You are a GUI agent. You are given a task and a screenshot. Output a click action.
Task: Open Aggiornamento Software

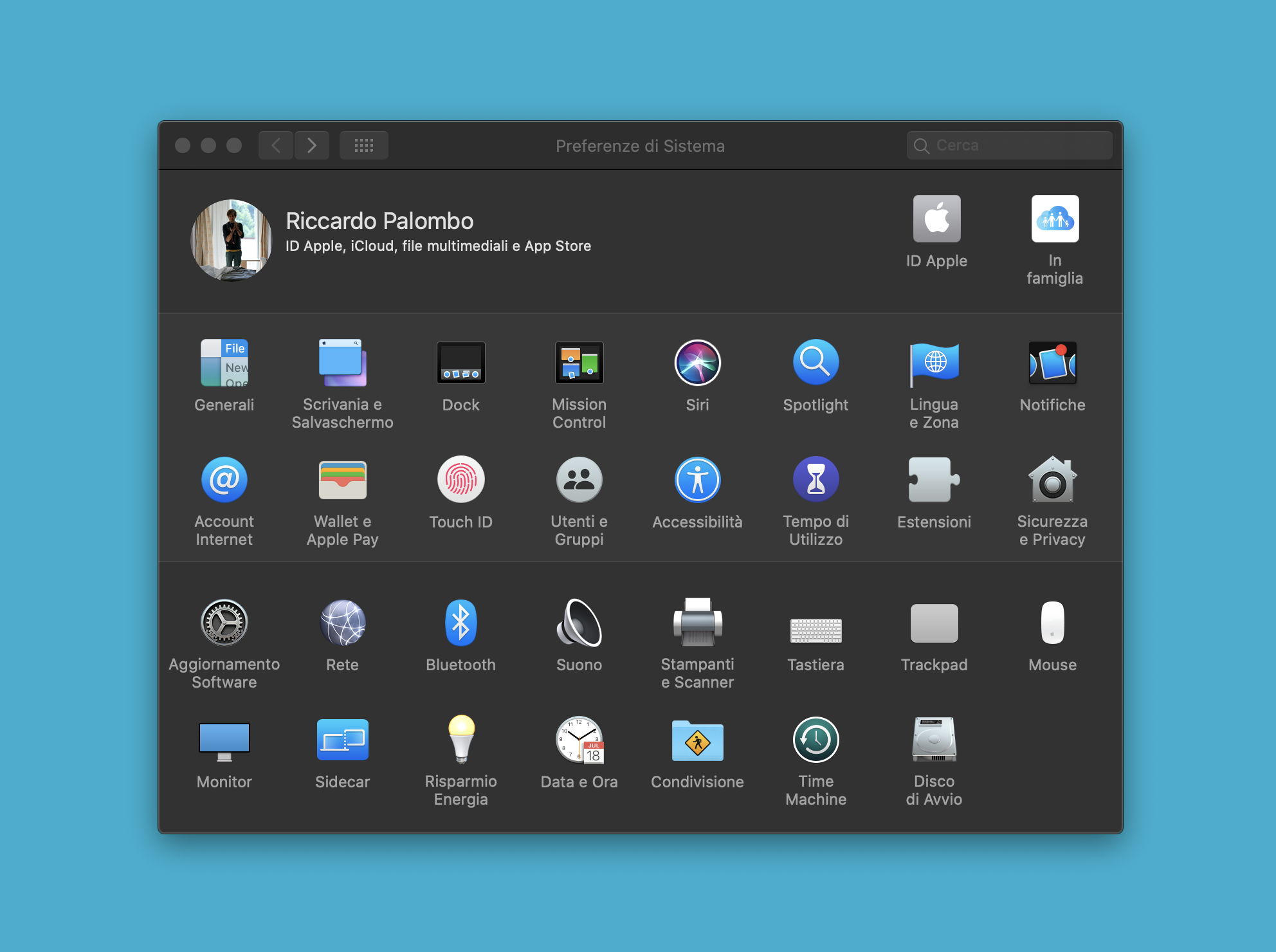point(224,622)
